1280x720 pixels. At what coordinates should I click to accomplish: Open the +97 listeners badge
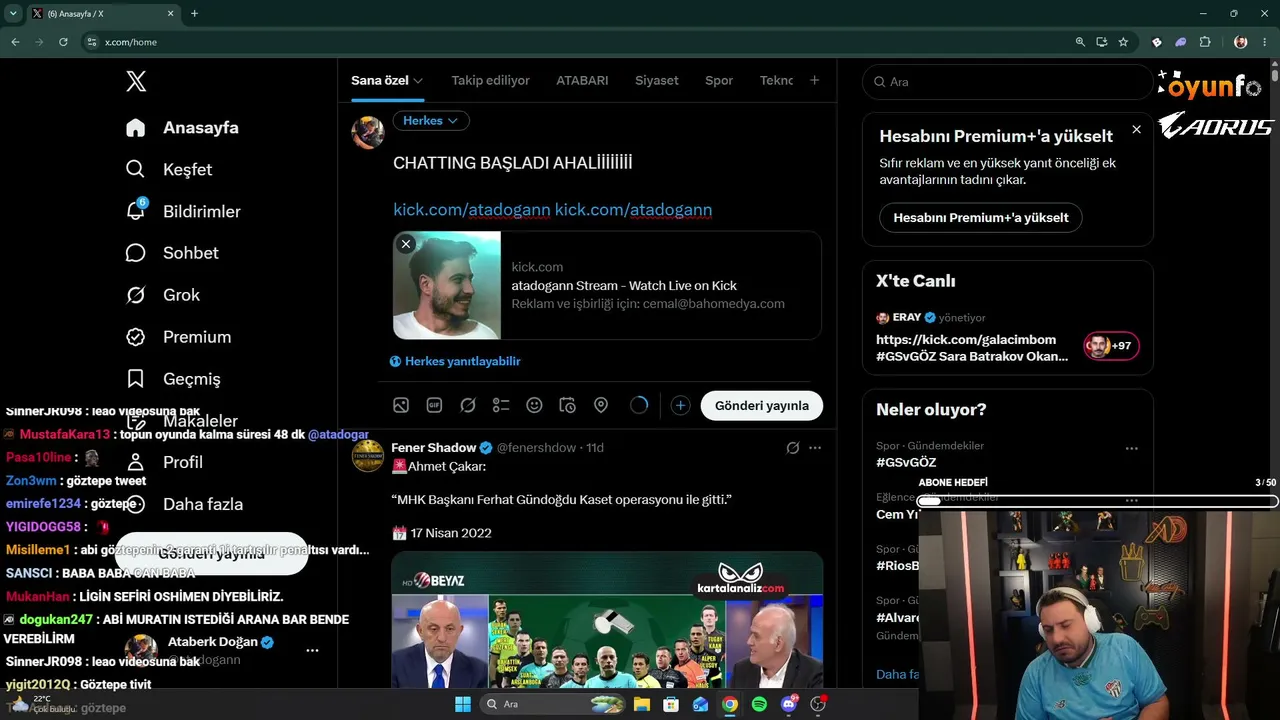coord(1112,346)
